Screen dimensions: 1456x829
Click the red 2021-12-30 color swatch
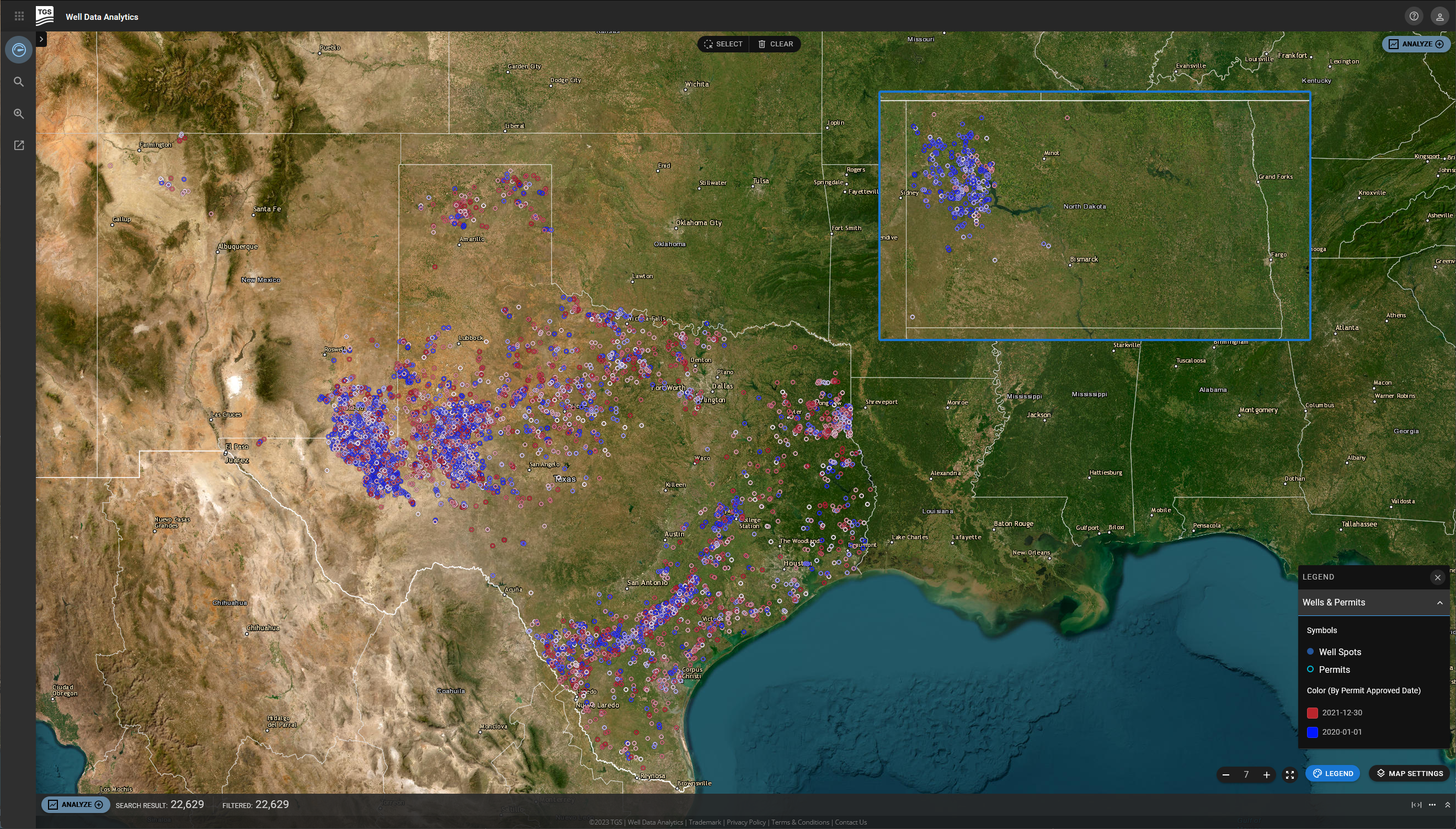coord(1312,713)
